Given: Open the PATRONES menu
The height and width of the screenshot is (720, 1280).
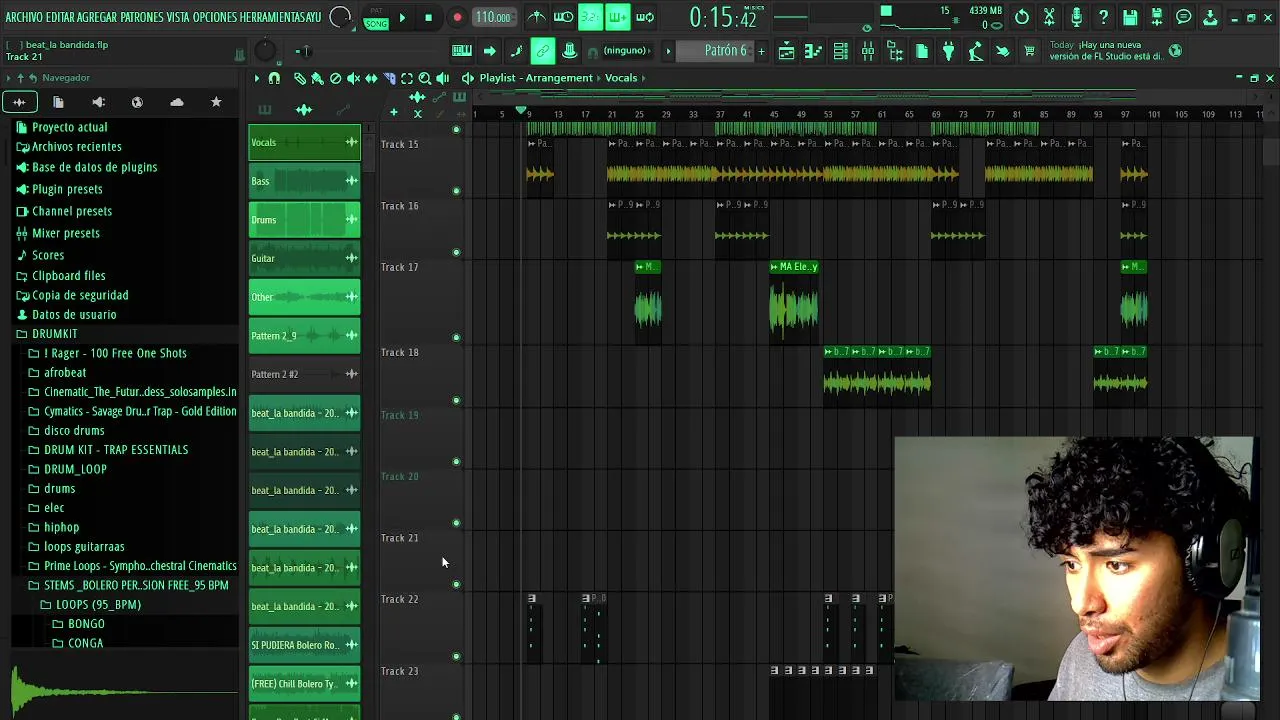Looking at the screenshot, I should 143,17.
